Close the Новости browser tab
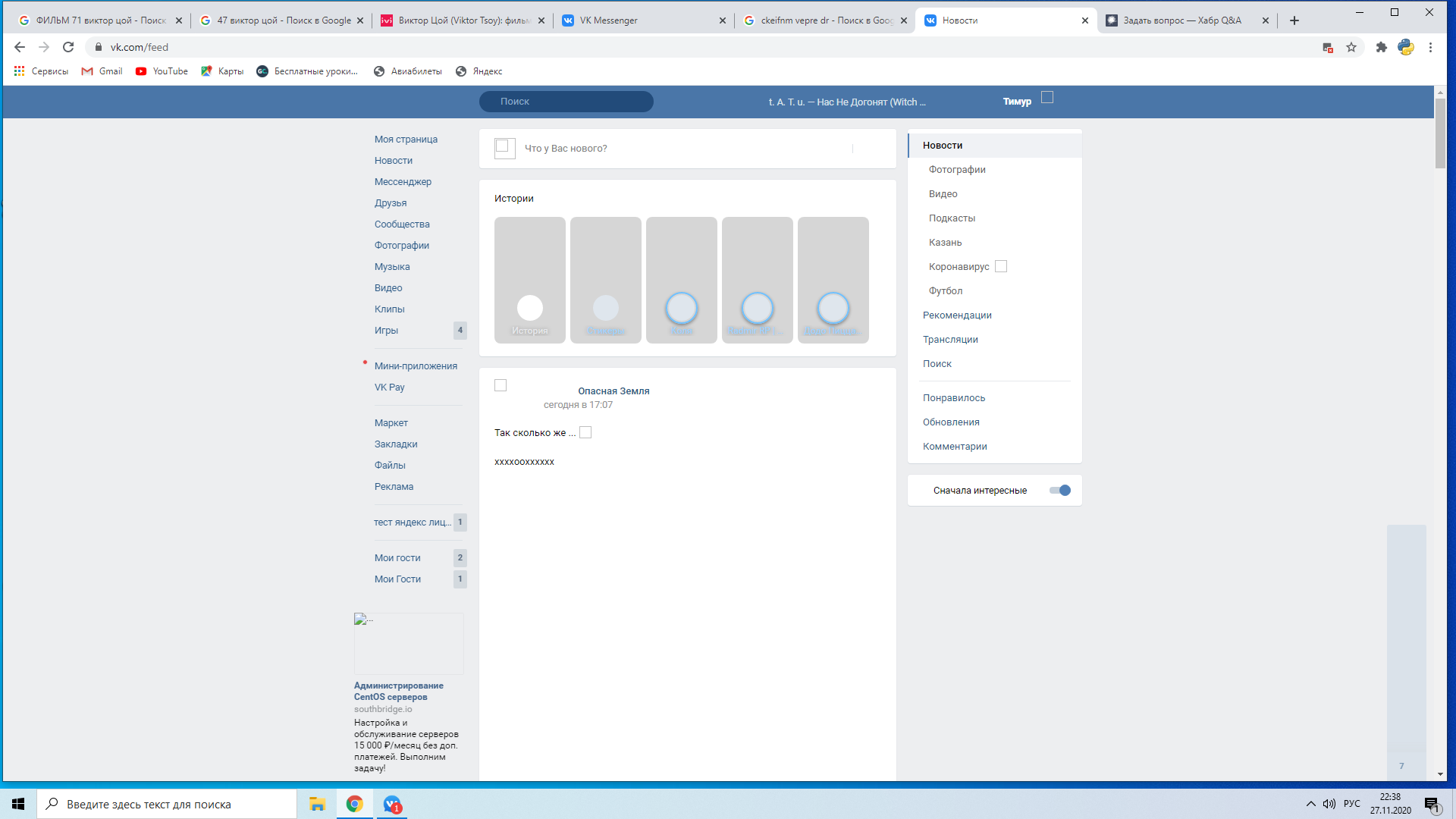This screenshot has width=1456, height=819. click(1084, 20)
